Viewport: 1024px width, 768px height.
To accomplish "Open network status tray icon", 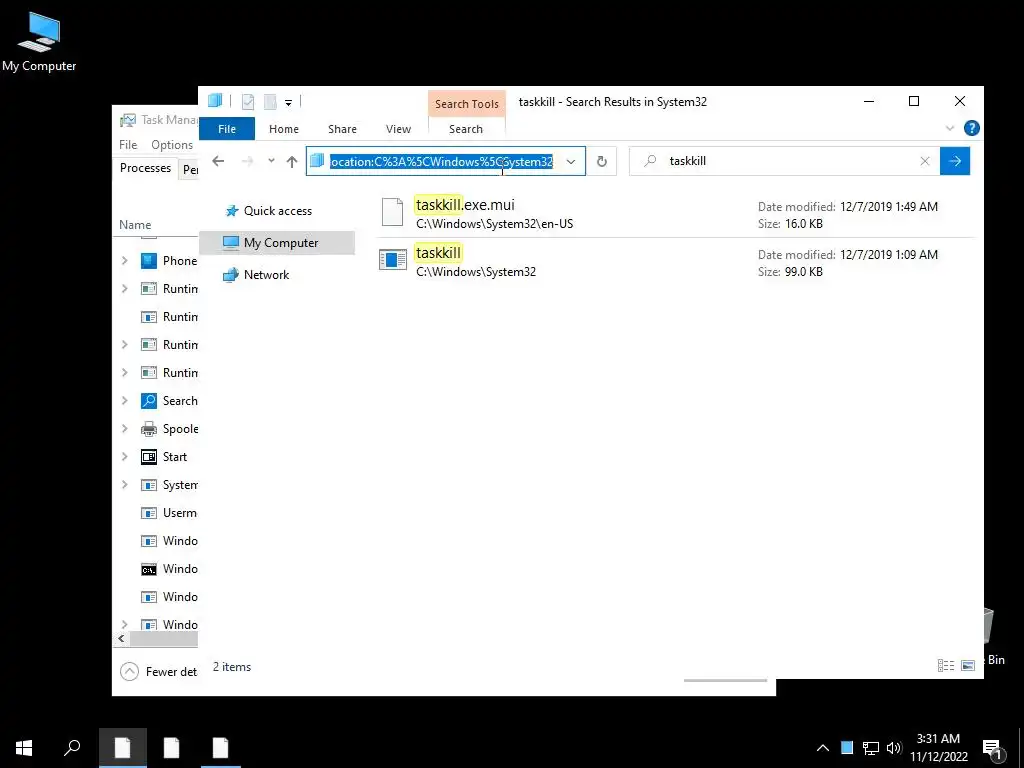I will 871,748.
